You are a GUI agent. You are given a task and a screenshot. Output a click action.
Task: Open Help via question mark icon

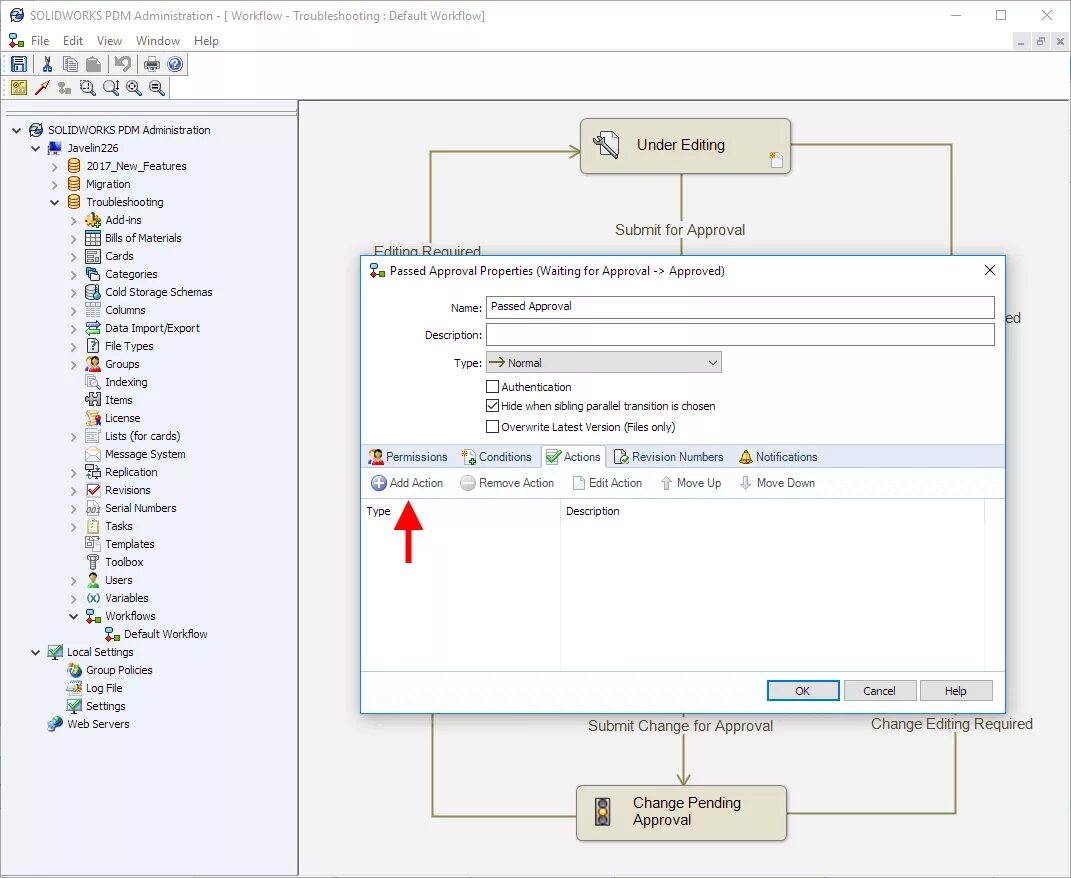tap(175, 64)
